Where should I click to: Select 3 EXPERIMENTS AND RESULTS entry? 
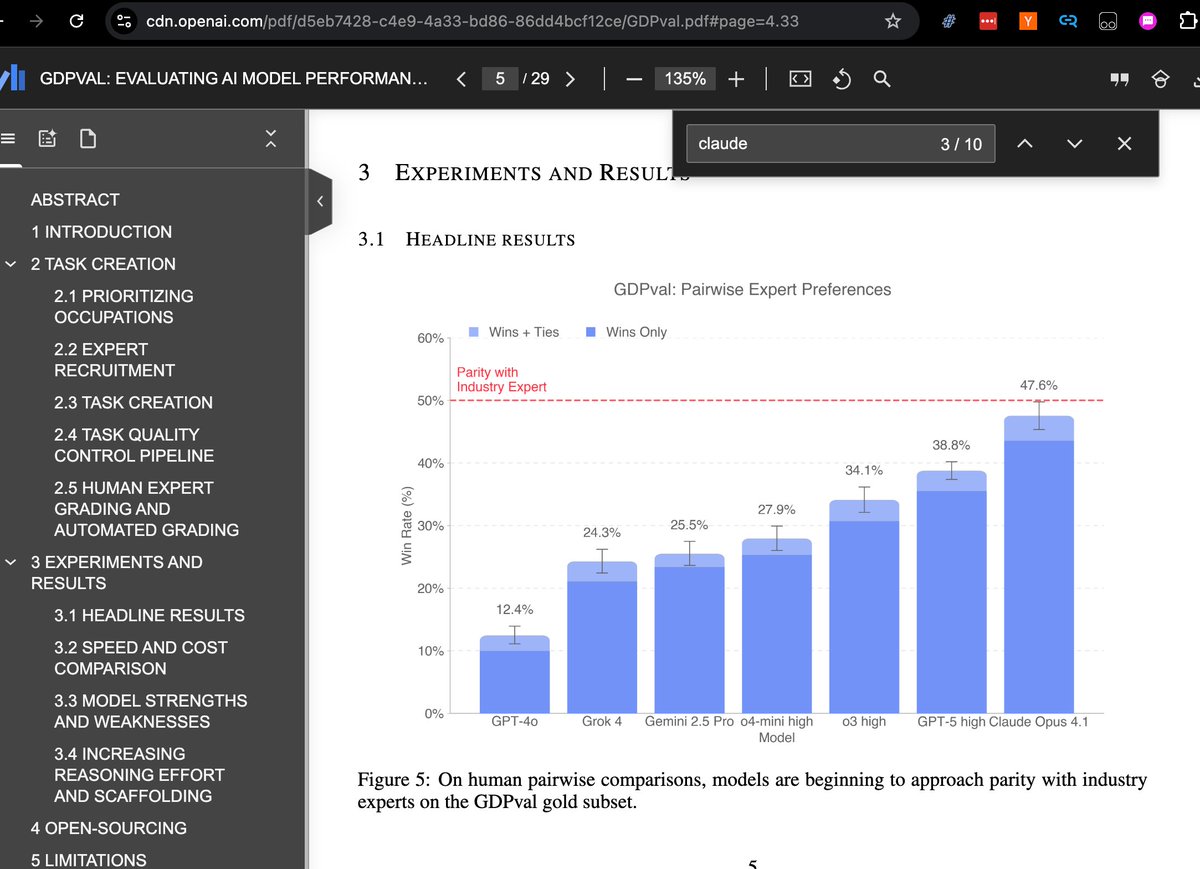coord(116,573)
